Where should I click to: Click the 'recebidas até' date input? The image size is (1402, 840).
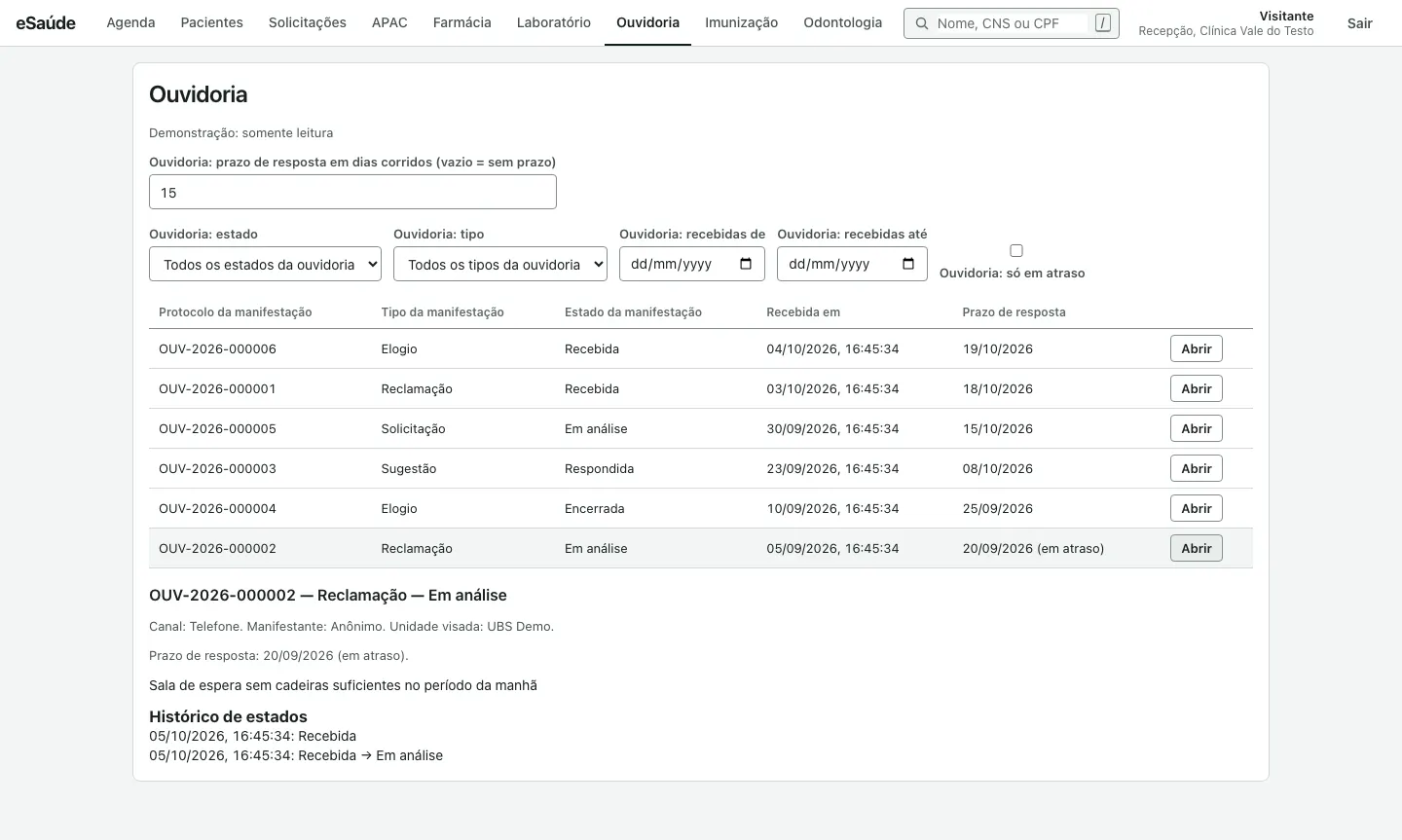pos(852,264)
